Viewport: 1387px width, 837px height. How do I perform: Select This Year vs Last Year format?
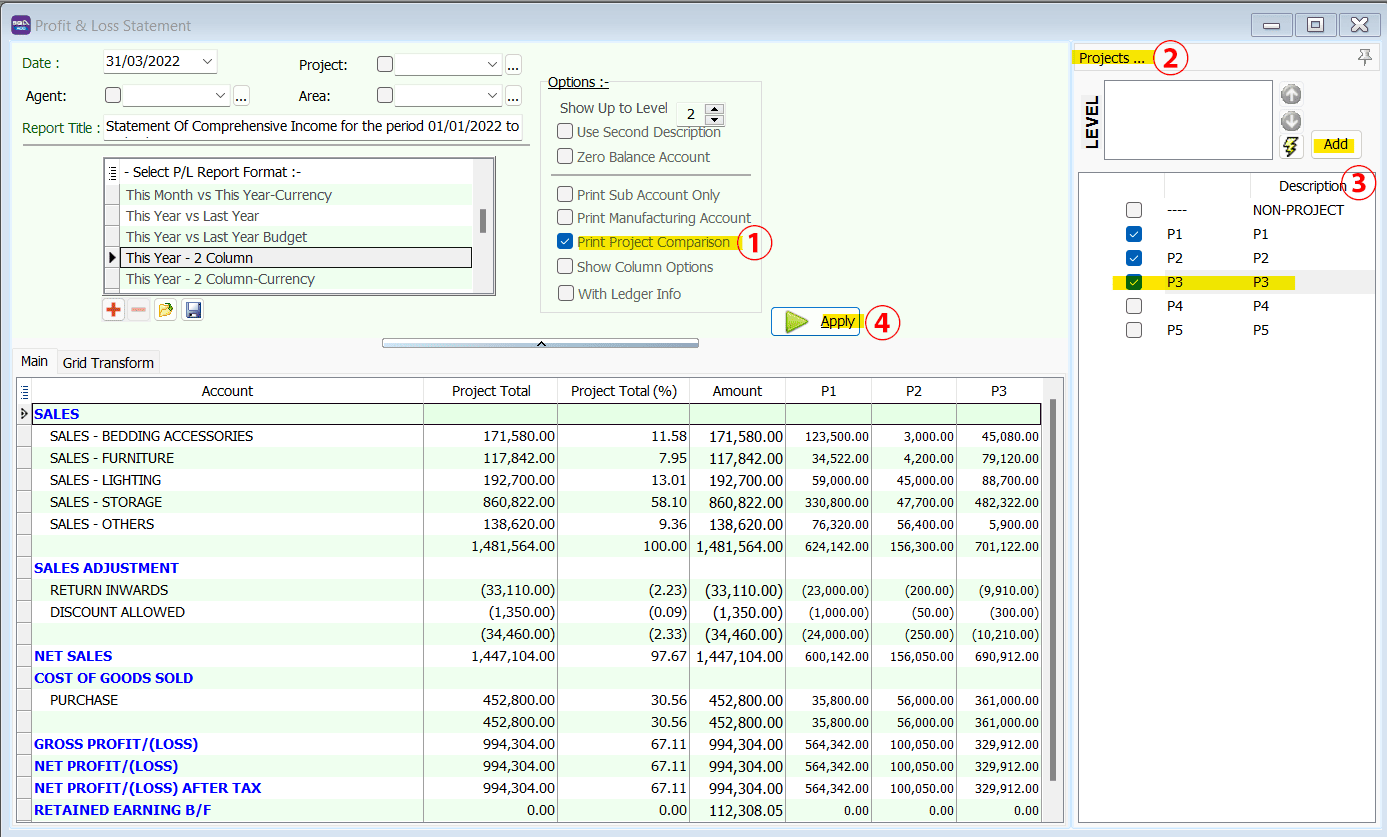192,216
